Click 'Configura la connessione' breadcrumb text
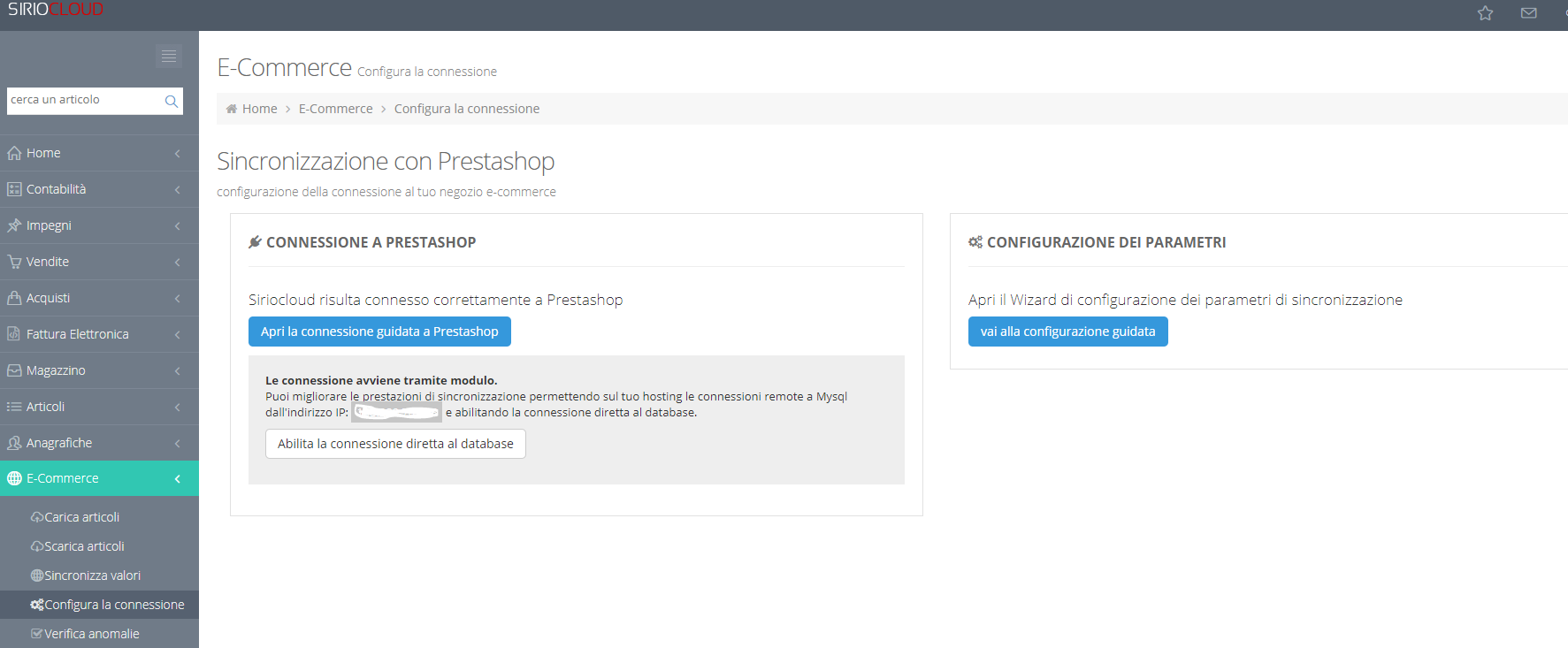Image resolution: width=1568 pixels, height=648 pixels. click(467, 109)
